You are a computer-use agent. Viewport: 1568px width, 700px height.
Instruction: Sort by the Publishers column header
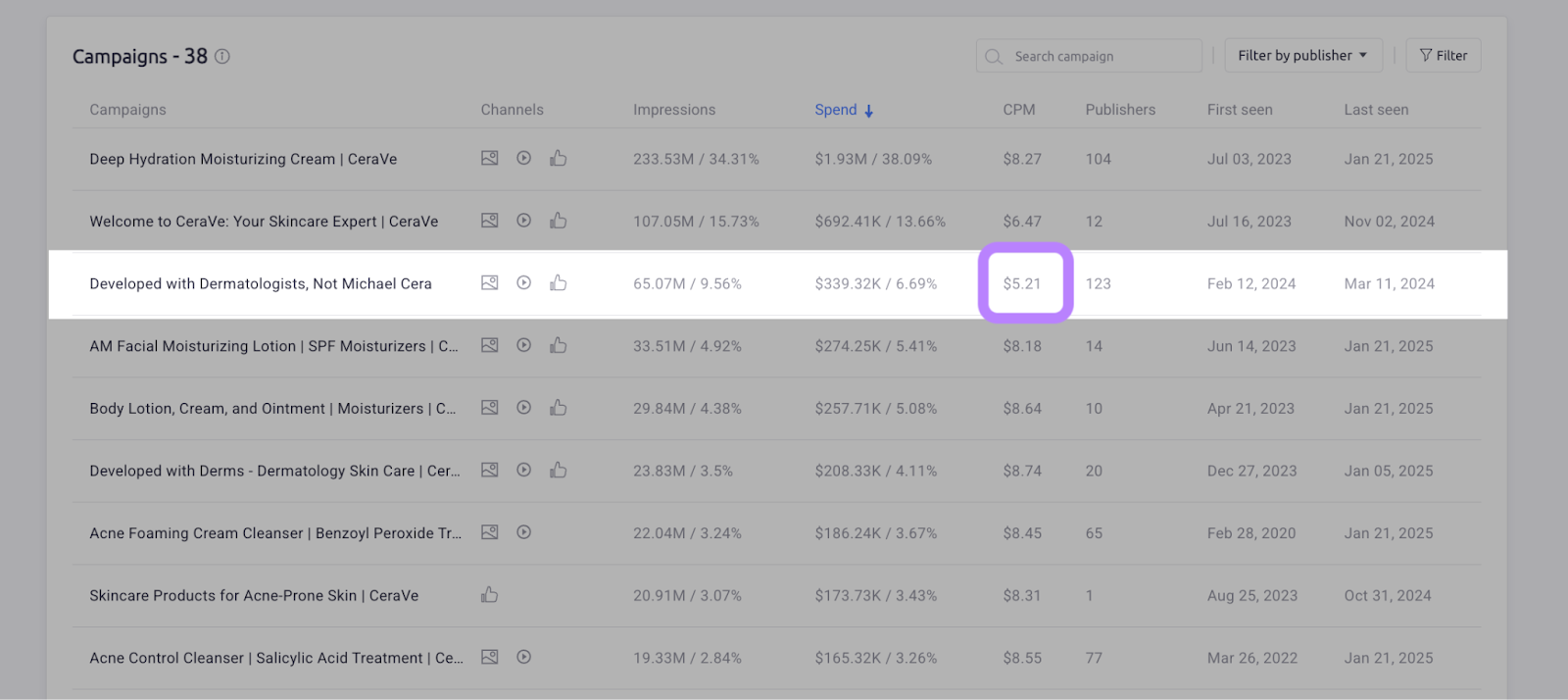pos(1120,110)
